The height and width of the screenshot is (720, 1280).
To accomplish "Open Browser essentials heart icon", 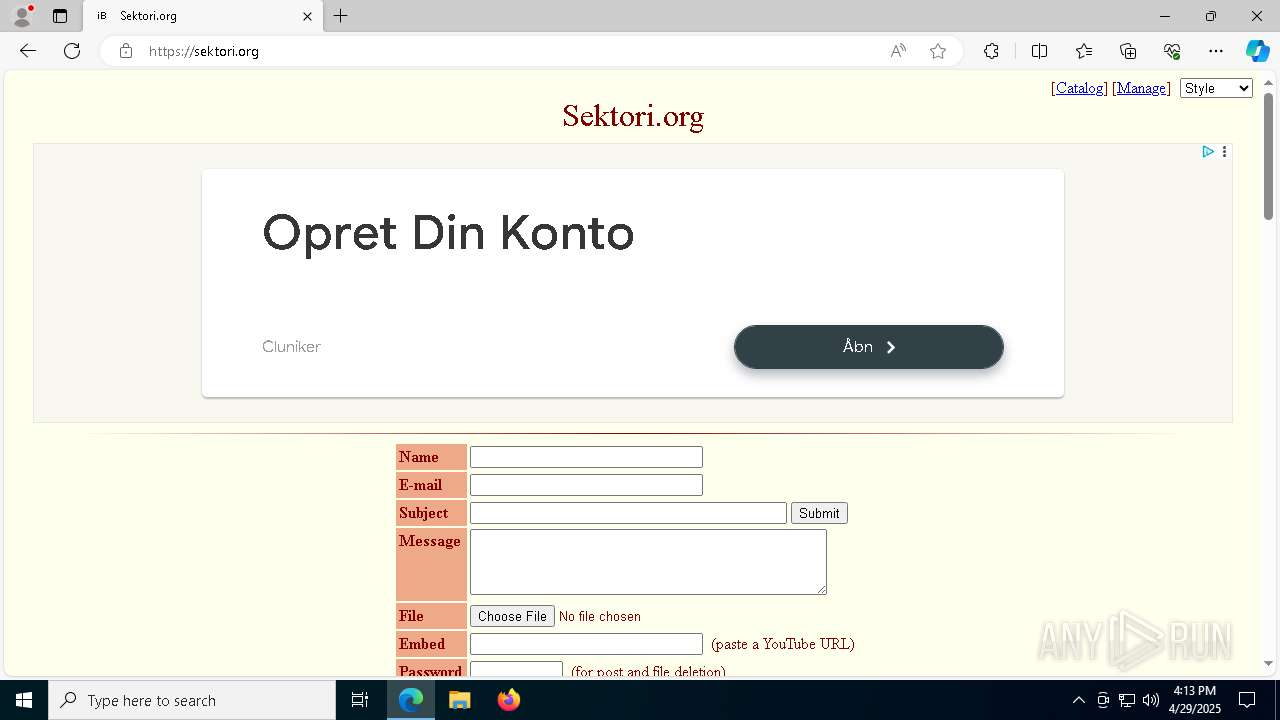I will coord(1172,51).
